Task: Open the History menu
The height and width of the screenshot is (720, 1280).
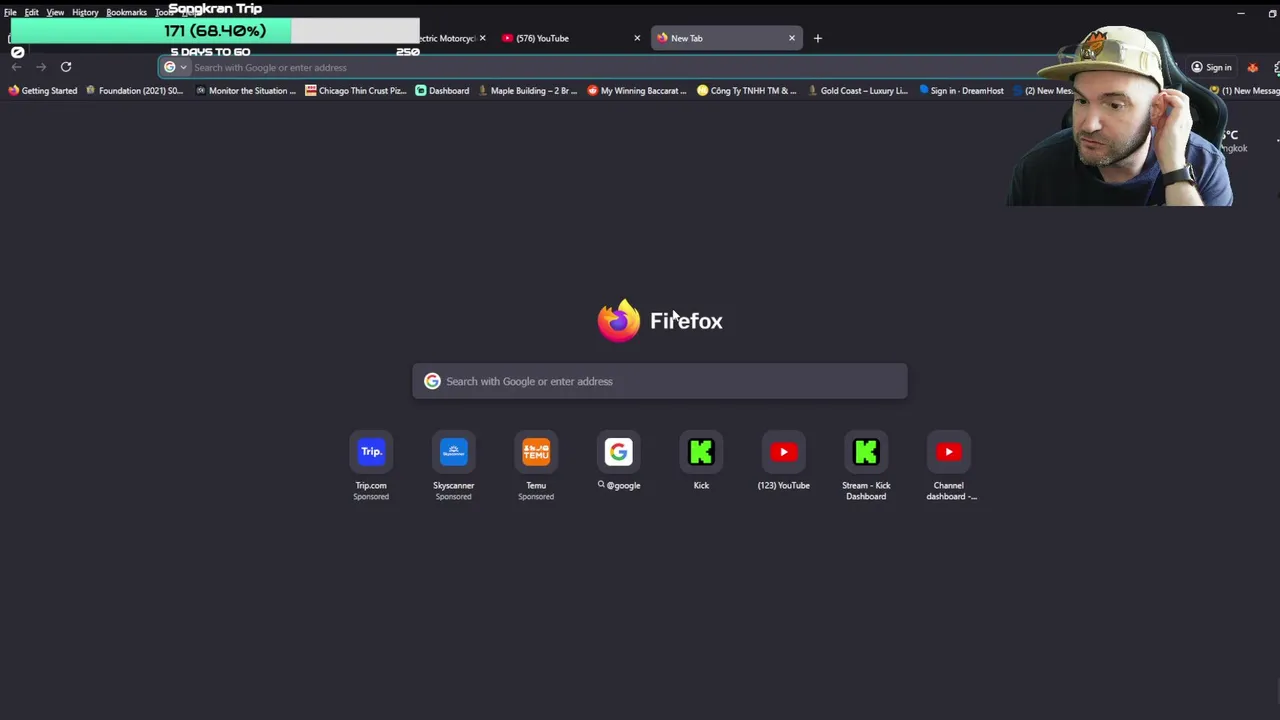Action: tap(85, 12)
